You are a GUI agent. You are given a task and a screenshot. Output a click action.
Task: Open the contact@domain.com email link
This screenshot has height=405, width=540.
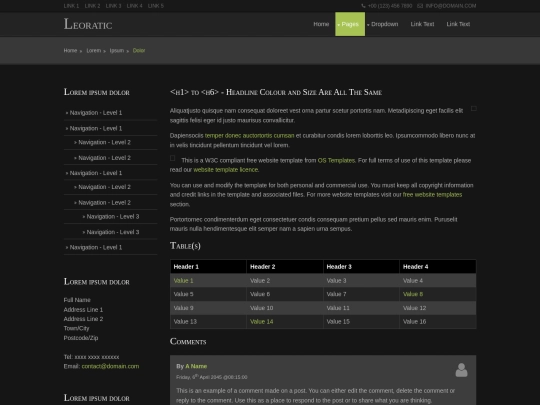pos(110,366)
